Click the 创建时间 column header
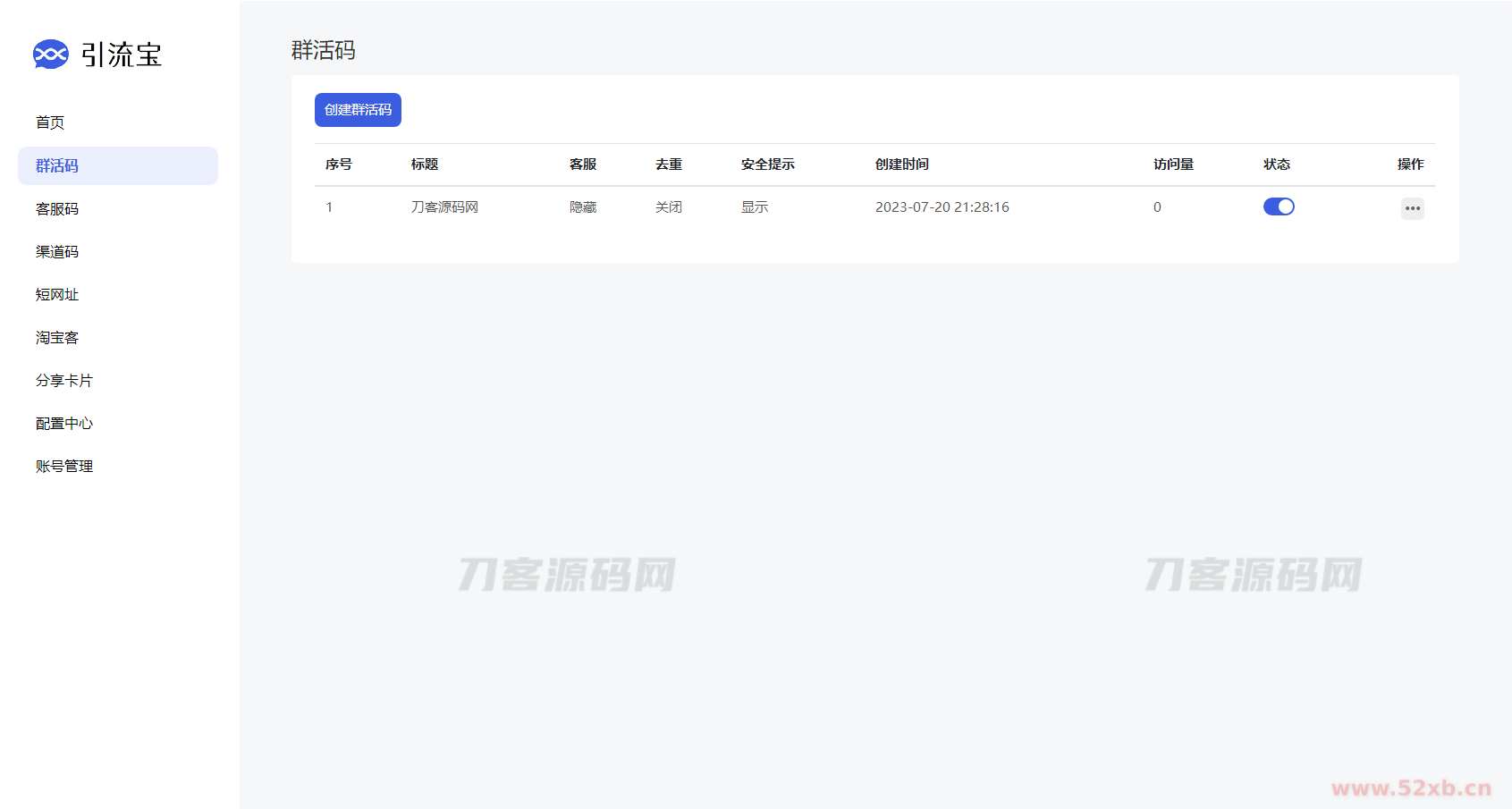1512x809 pixels. (x=901, y=164)
